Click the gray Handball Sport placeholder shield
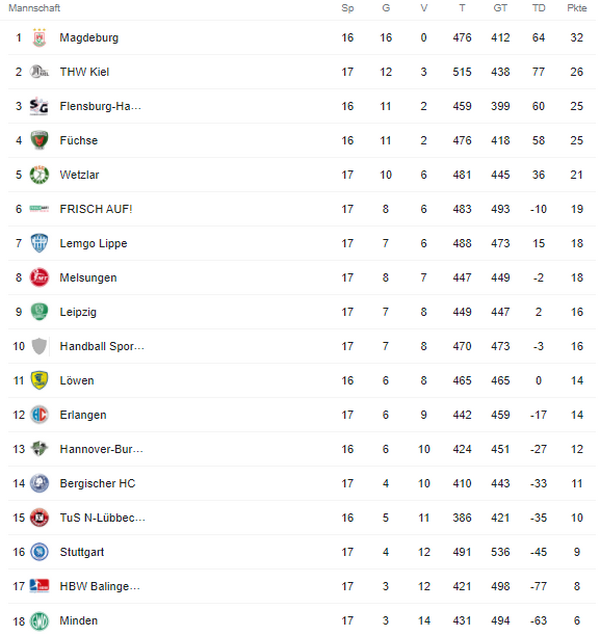Screen dimensions: 600x636 click(39, 346)
